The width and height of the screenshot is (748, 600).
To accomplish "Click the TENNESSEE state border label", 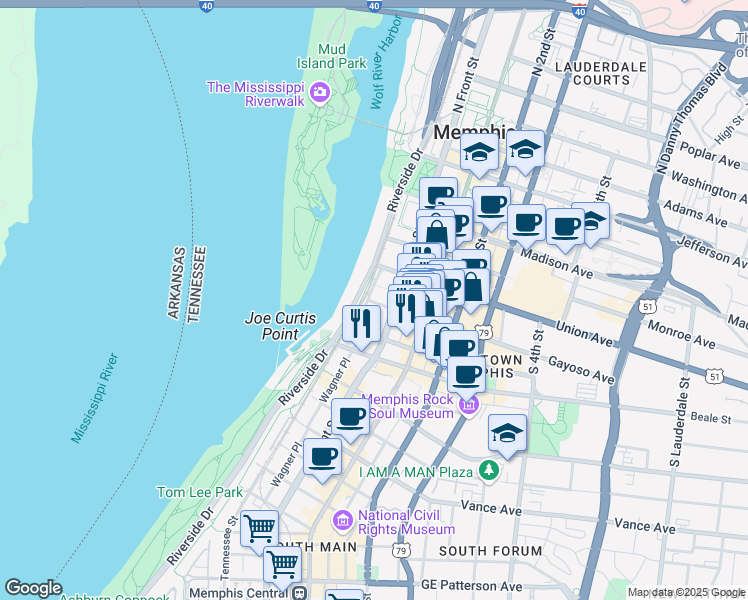I will point(197,284).
